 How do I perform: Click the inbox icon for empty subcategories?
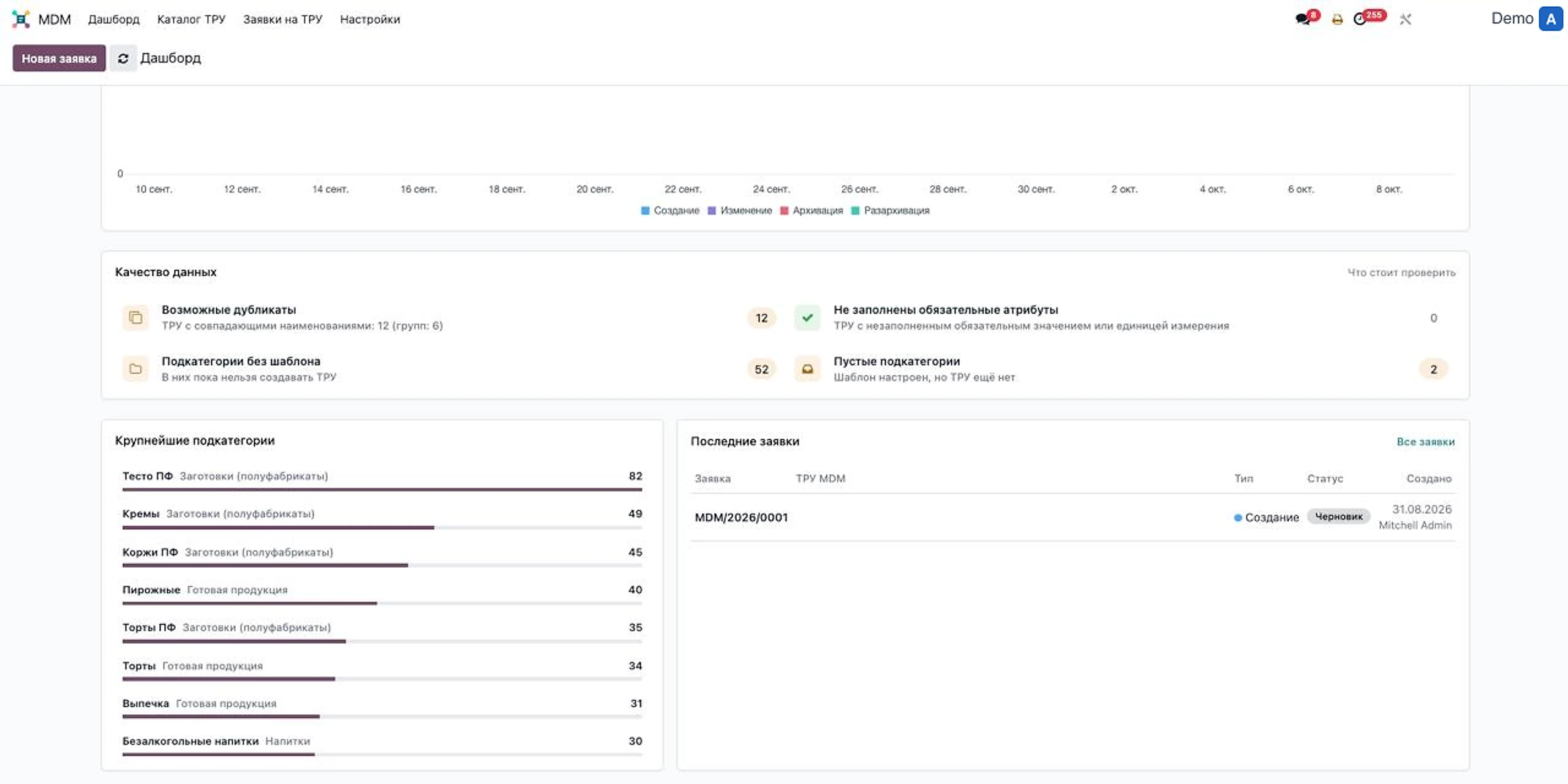tap(807, 369)
